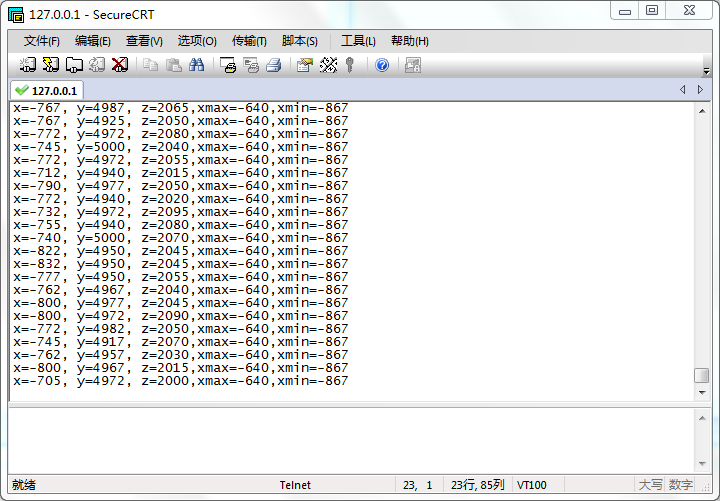Click the Print Screen toolbar icon
Image resolution: width=720 pixels, height=501 pixels.
(228, 65)
